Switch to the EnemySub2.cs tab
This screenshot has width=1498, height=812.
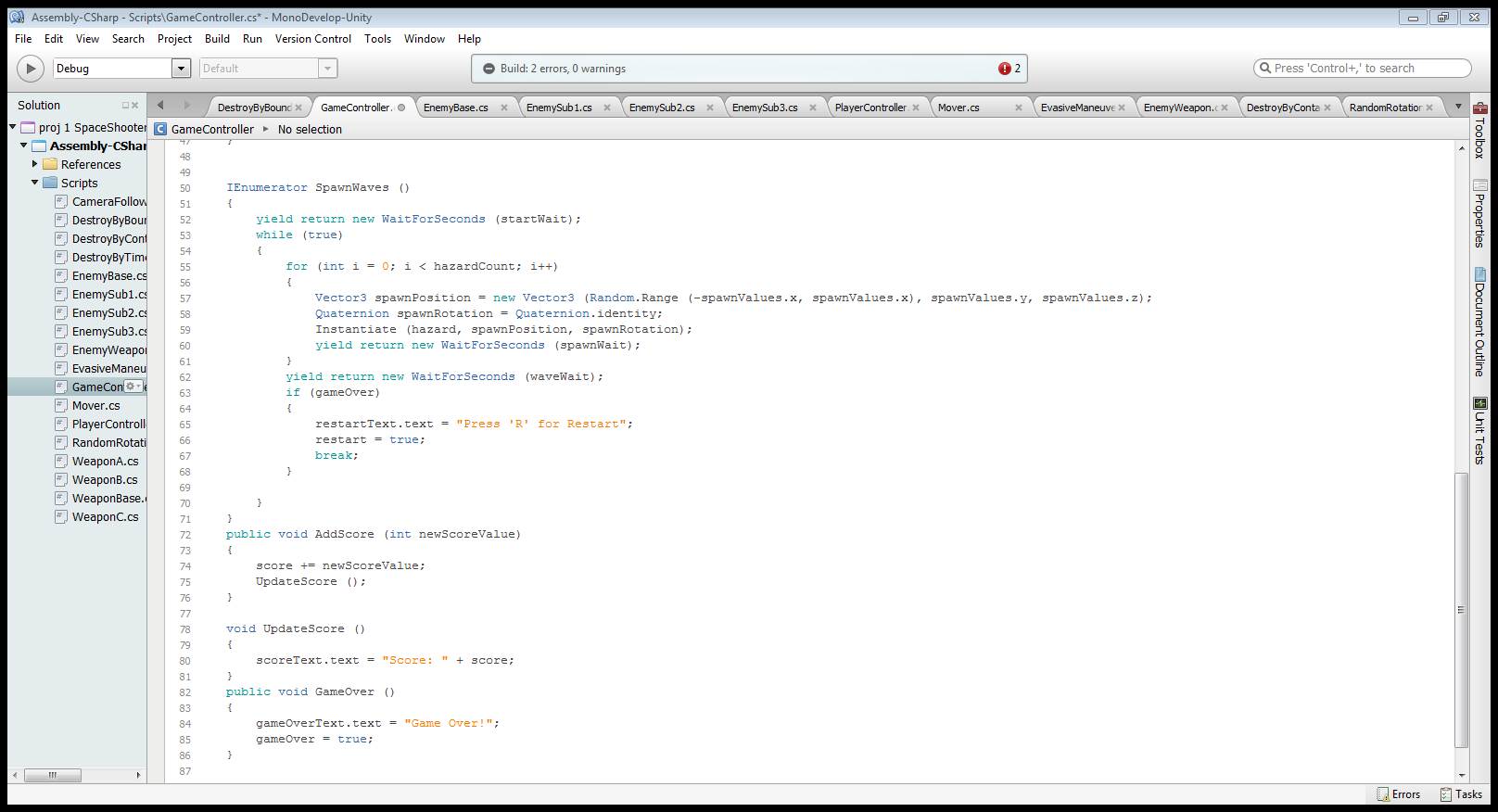pos(662,108)
